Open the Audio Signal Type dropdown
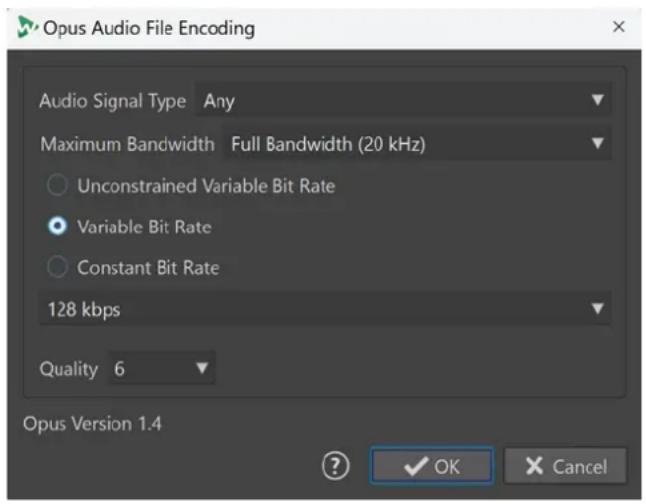646x504 pixels. point(403,100)
